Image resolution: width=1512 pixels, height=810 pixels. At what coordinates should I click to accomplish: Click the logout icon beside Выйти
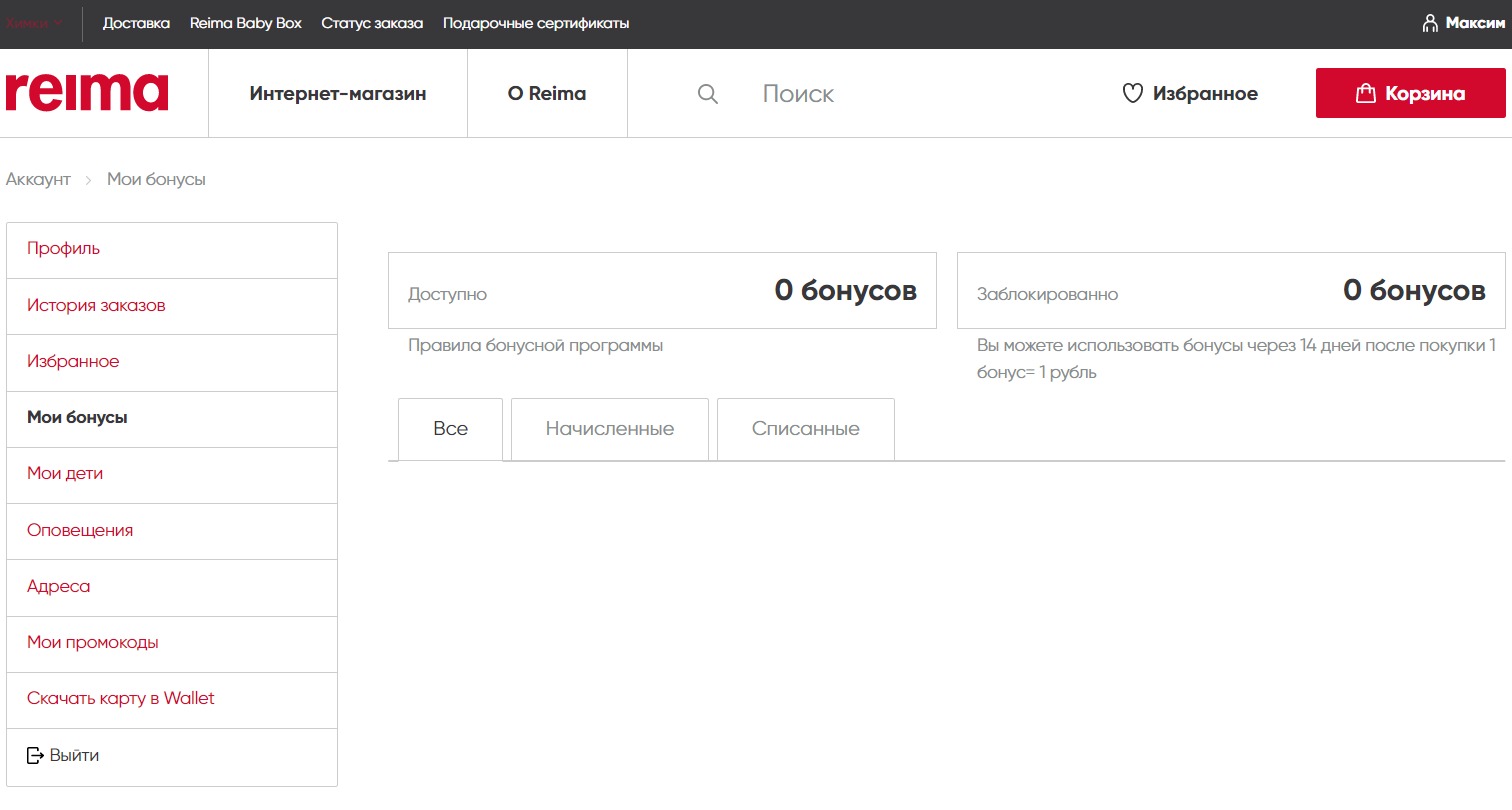point(35,755)
